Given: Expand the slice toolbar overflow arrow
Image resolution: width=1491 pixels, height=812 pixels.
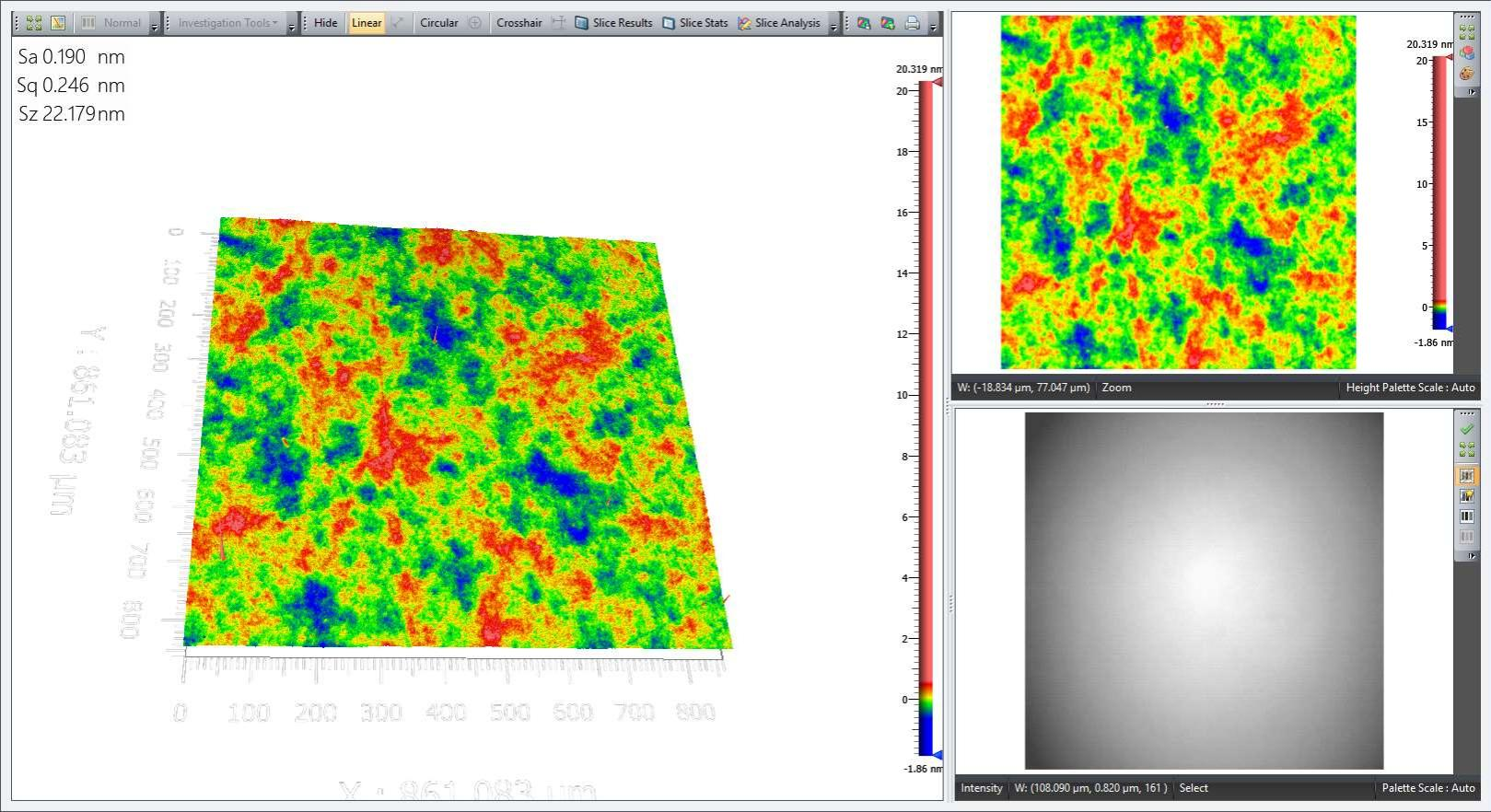Looking at the screenshot, I should (833, 28).
